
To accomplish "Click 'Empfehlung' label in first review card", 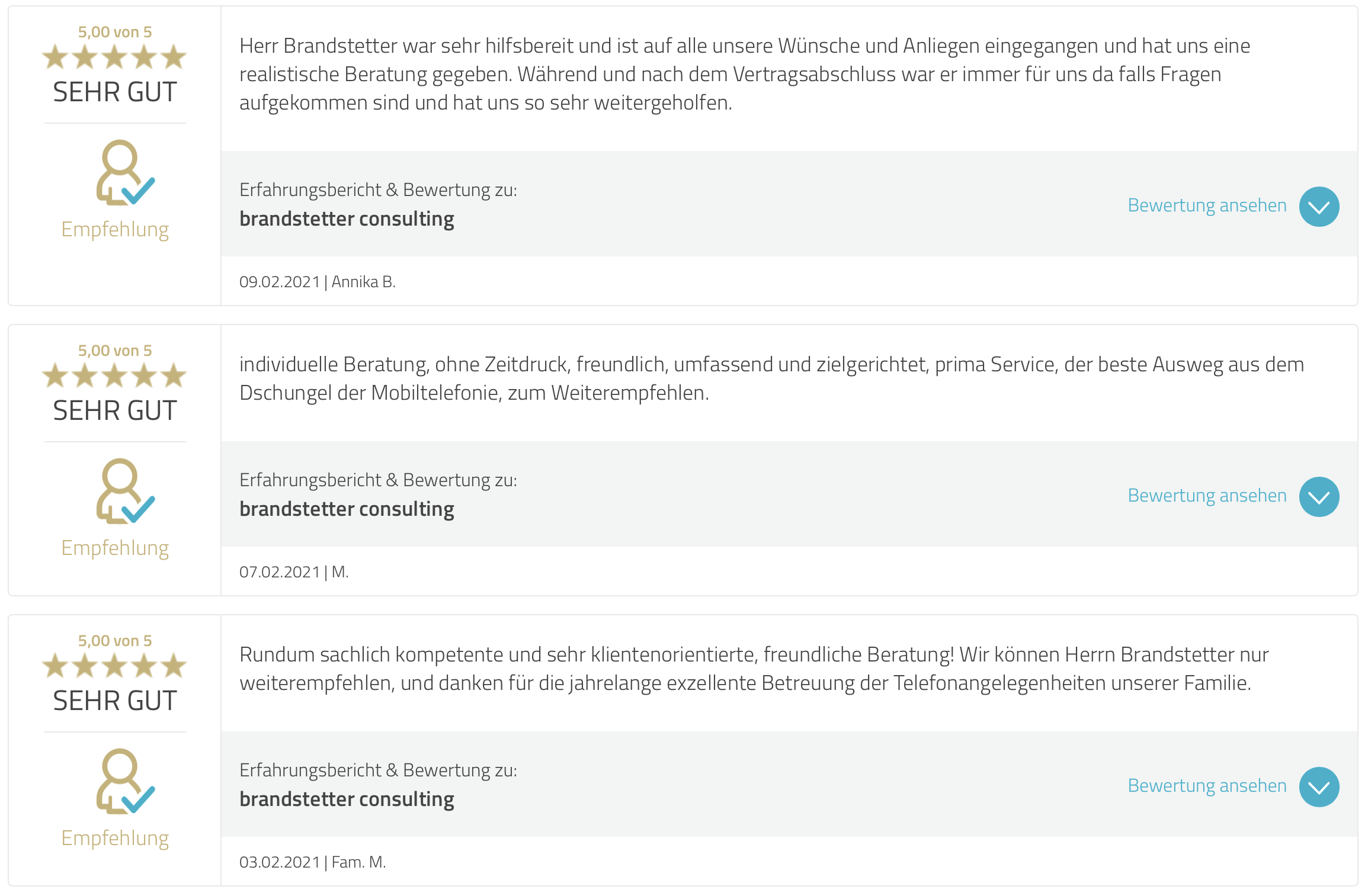I will click(115, 230).
